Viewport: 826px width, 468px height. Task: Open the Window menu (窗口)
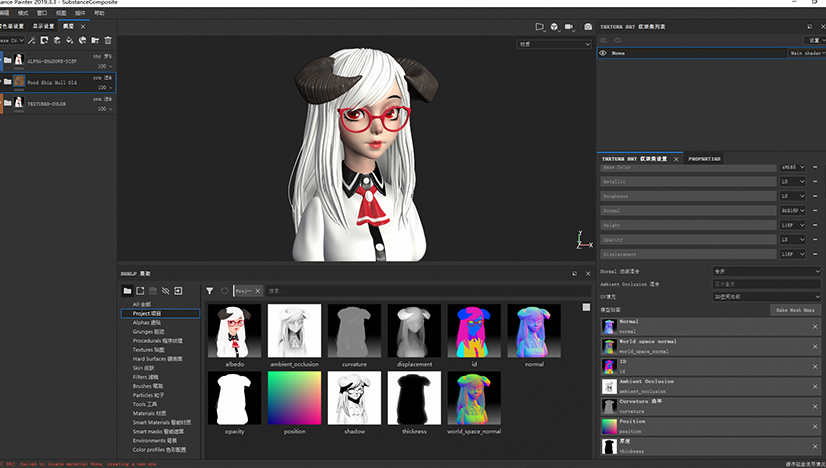[42, 13]
